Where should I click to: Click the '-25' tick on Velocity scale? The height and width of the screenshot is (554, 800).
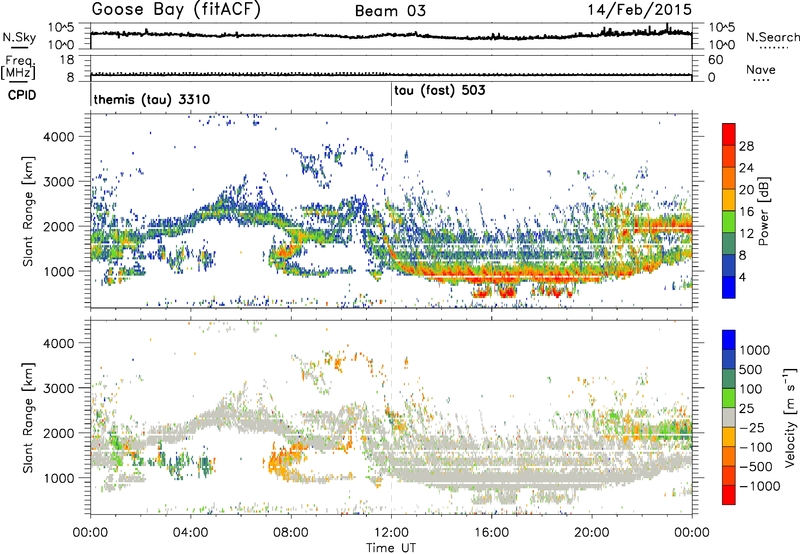tap(752, 427)
